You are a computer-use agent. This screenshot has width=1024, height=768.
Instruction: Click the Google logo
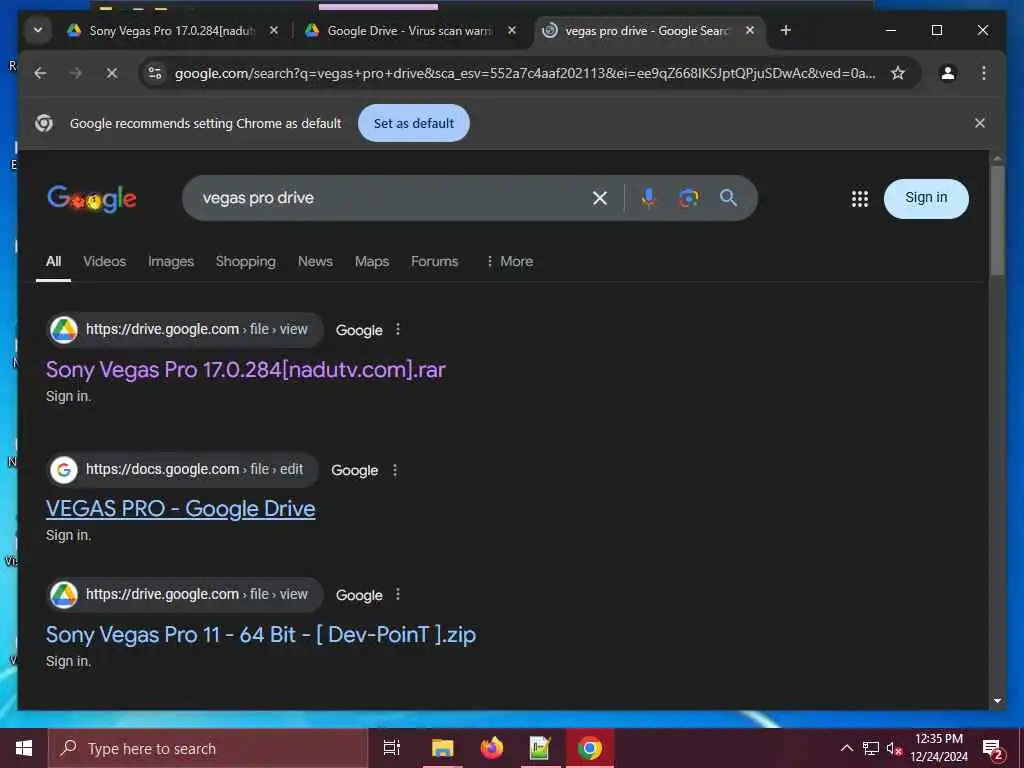coord(91,199)
